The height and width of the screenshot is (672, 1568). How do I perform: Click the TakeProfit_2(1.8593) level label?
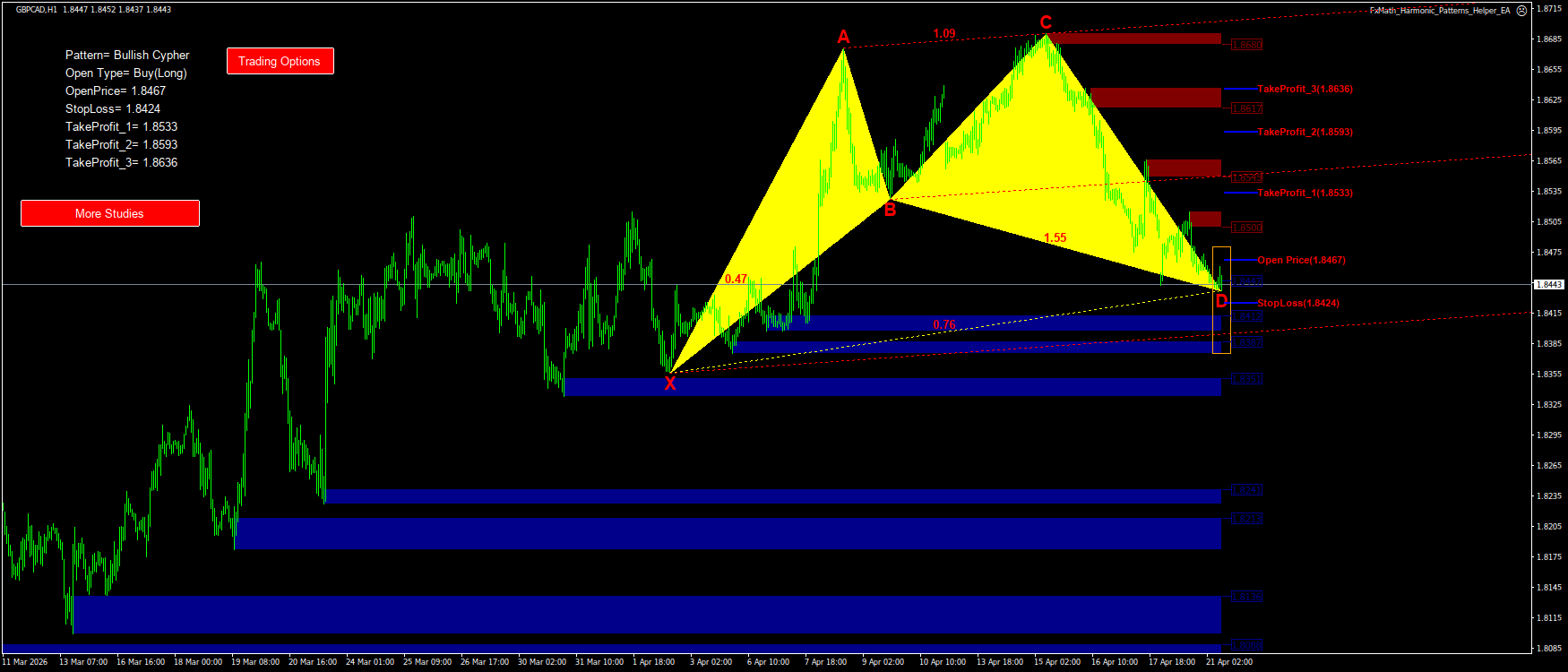(1305, 132)
